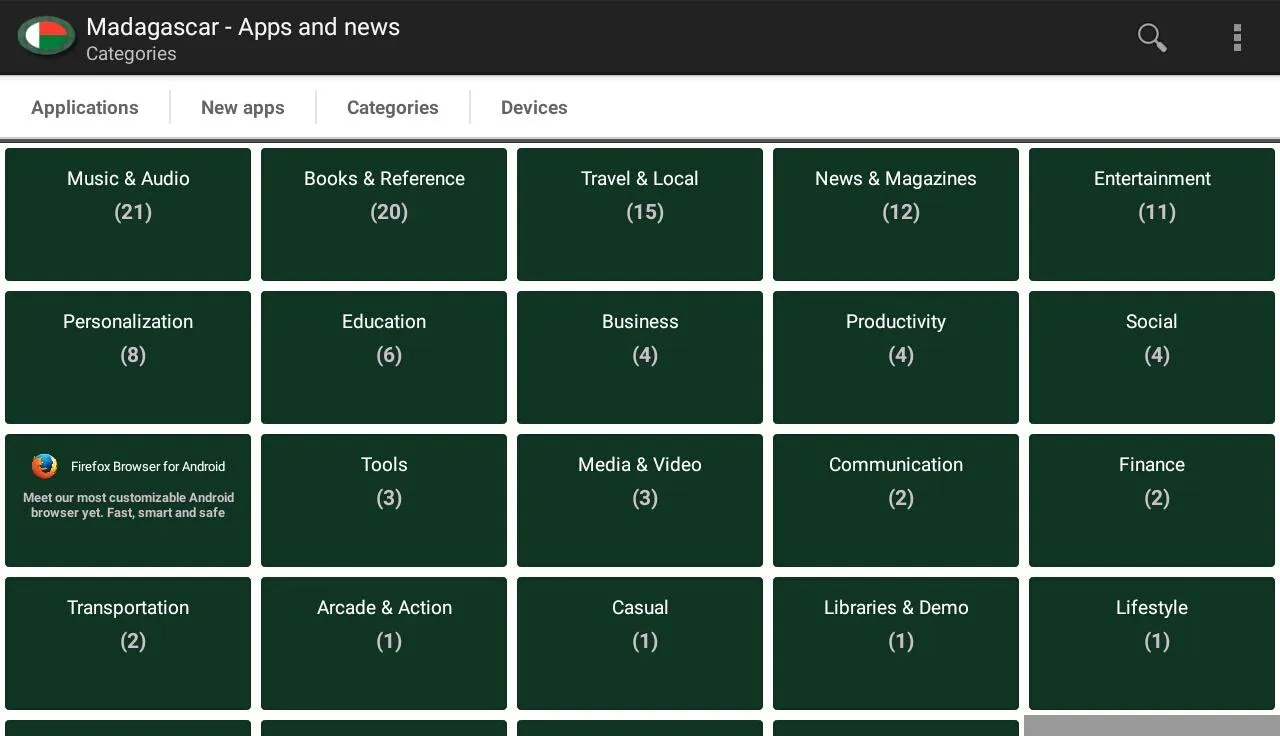Open the Business category tile

click(640, 357)
